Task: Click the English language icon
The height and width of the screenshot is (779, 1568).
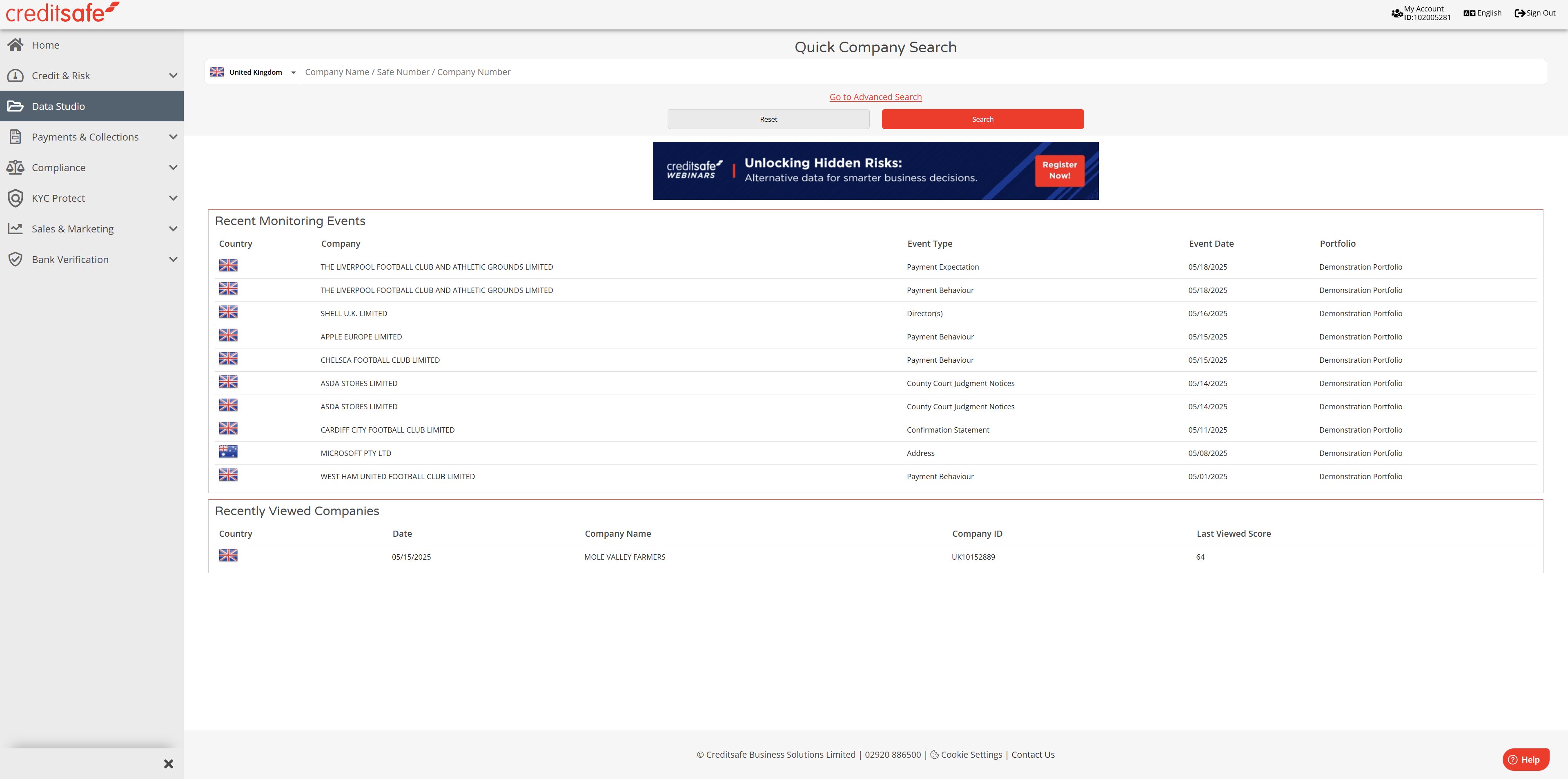Action: click(1470, 13)
